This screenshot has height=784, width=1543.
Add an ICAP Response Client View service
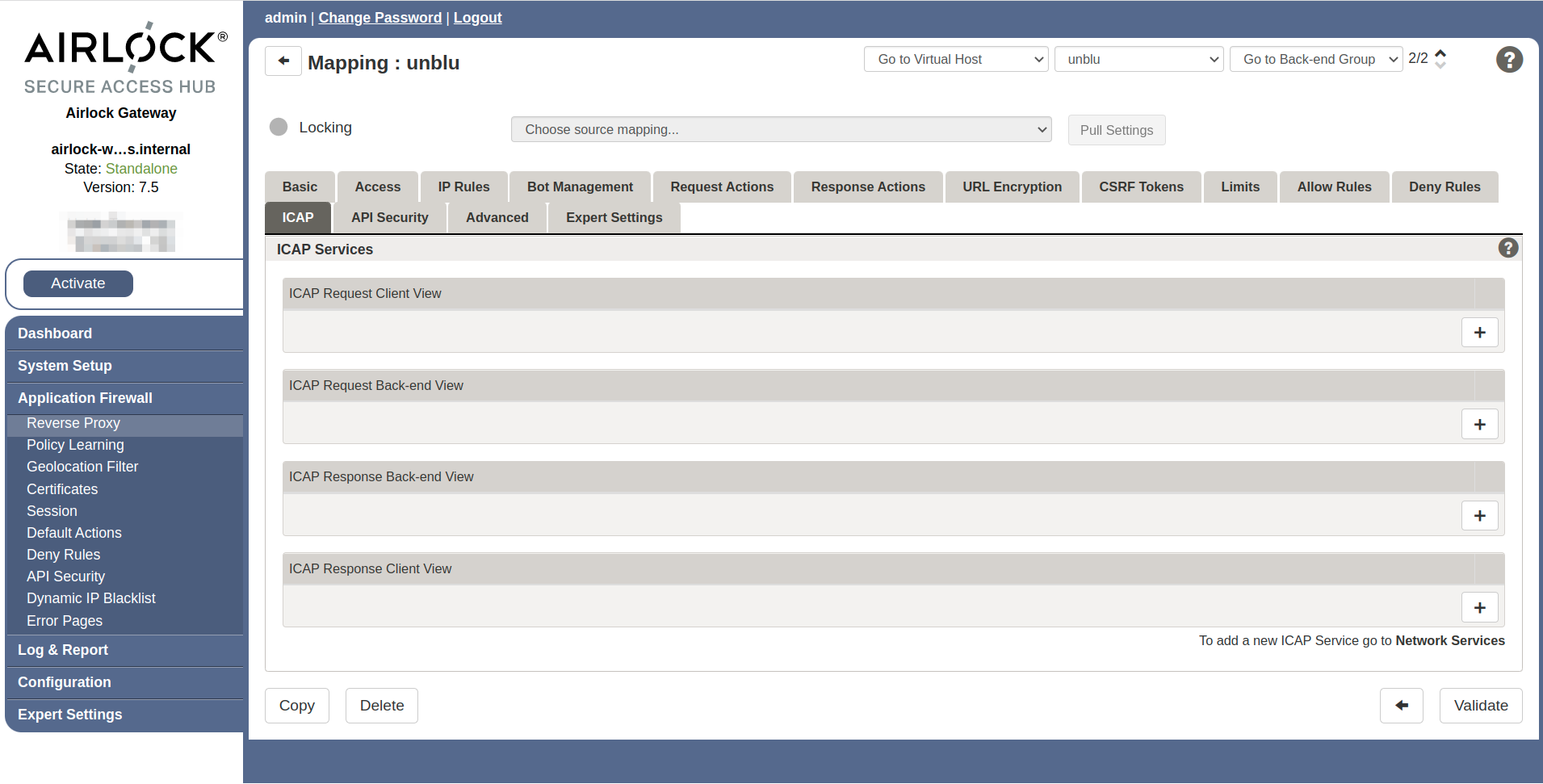point(1479,608)
